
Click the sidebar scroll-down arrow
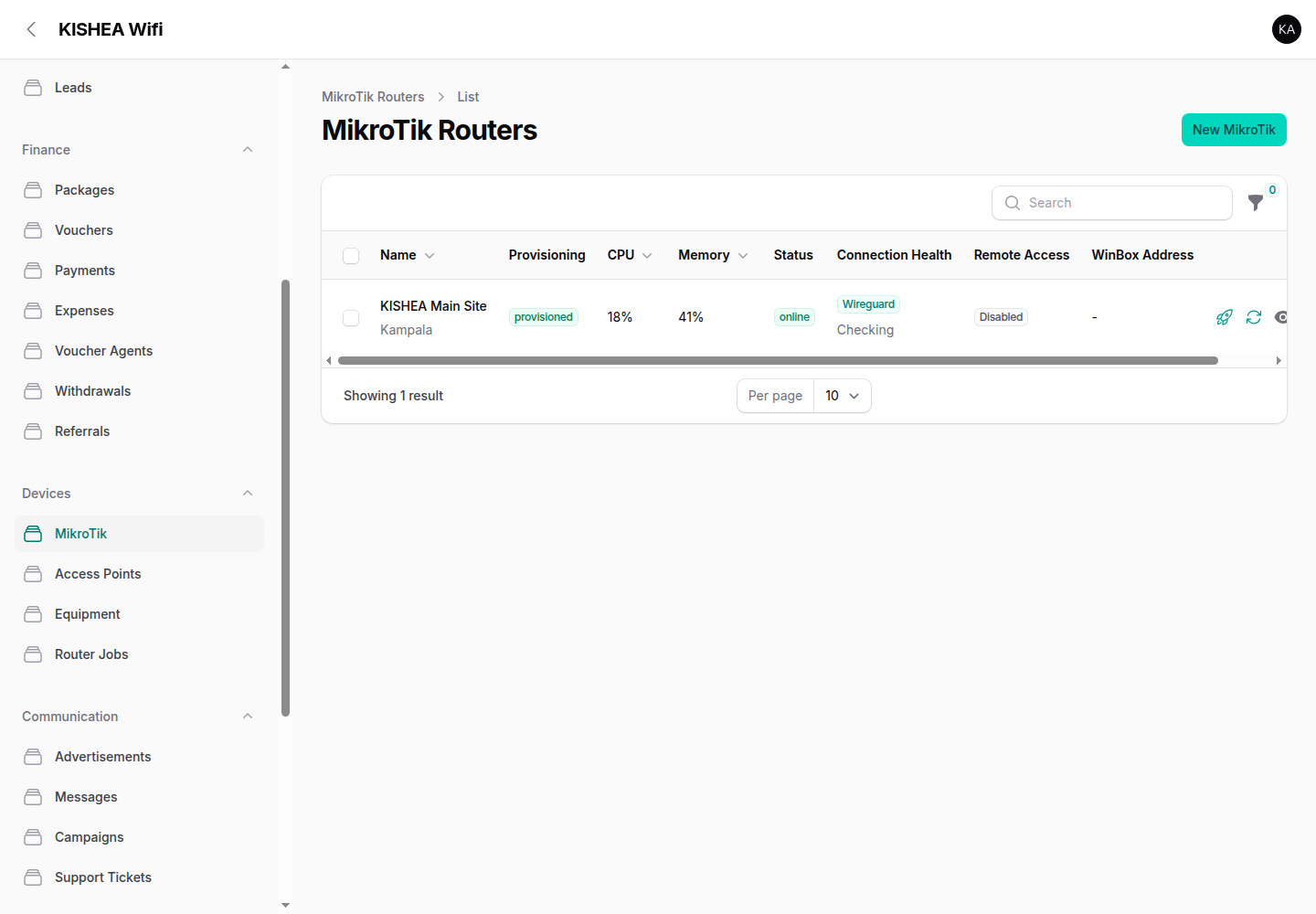click(285, 905)
